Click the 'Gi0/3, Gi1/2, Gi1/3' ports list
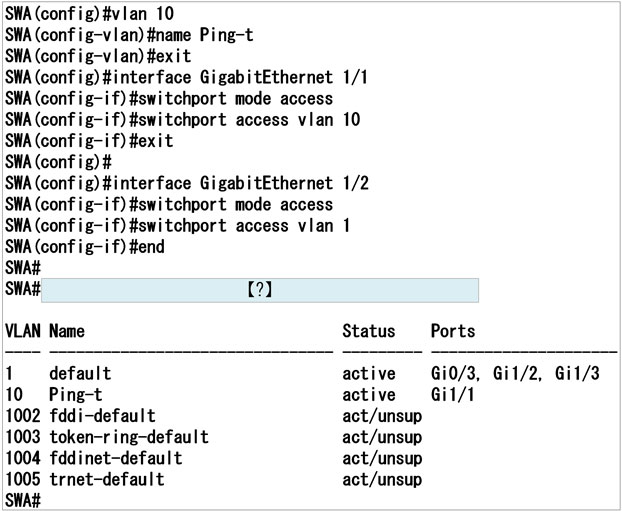This screenshot has height=511, width=622. coord(514,373)
